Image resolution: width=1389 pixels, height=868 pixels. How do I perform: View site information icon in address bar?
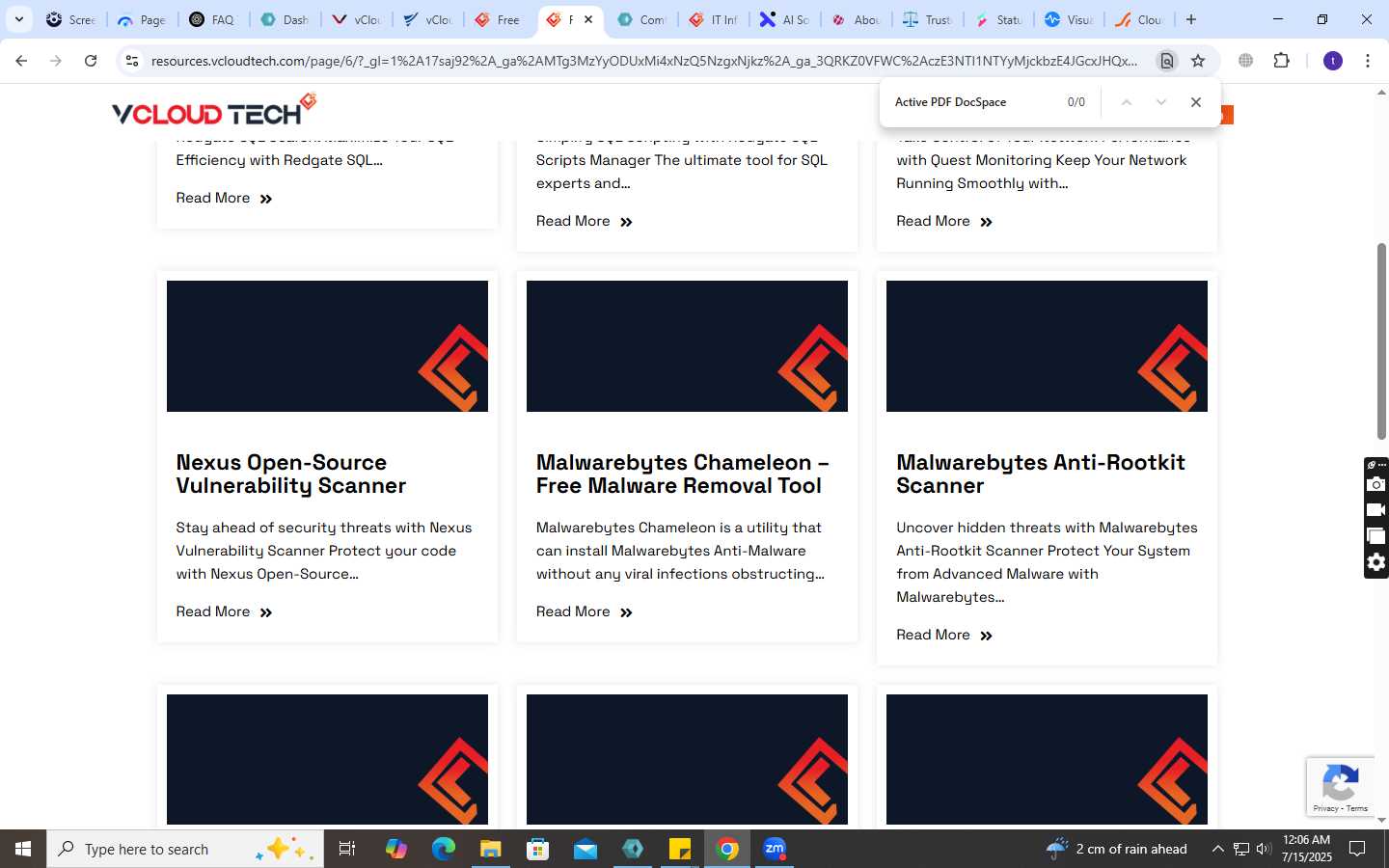click(132, 61)
